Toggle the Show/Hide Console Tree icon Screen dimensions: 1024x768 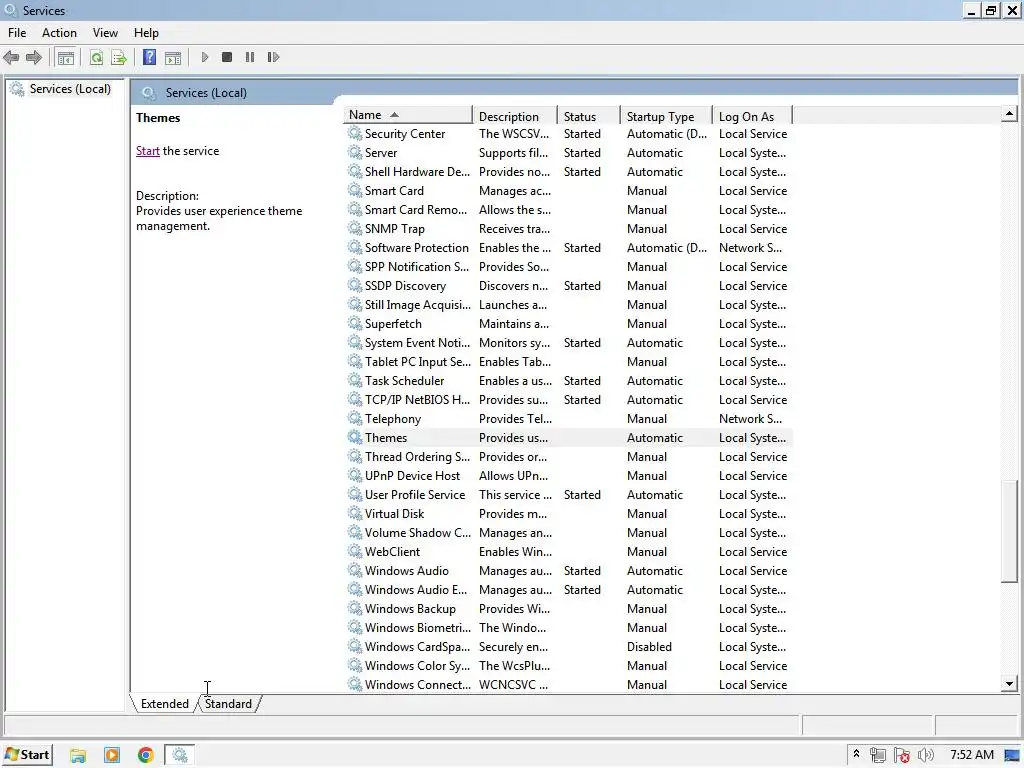click(65, 57)
